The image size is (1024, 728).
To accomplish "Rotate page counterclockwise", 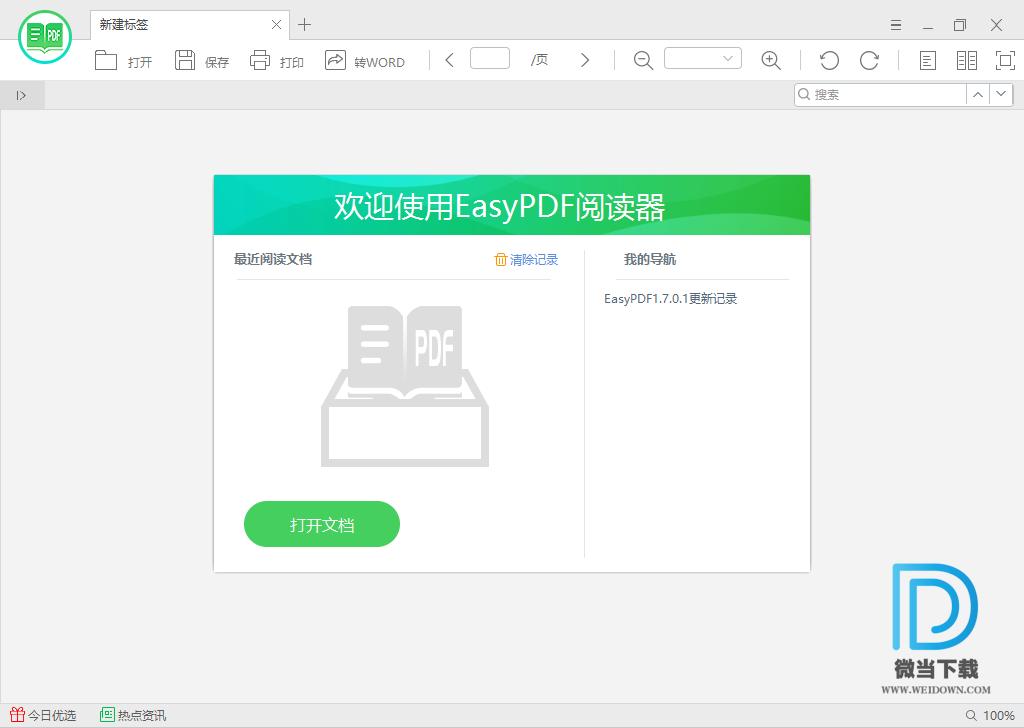I will point(829,61).
